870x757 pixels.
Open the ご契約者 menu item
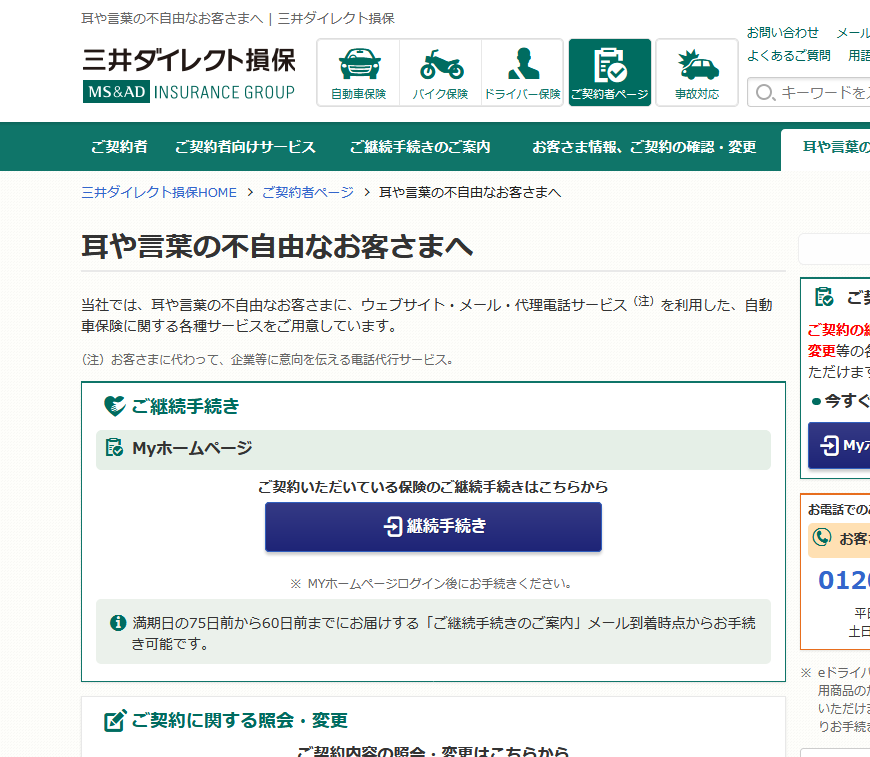click(119, 147)
